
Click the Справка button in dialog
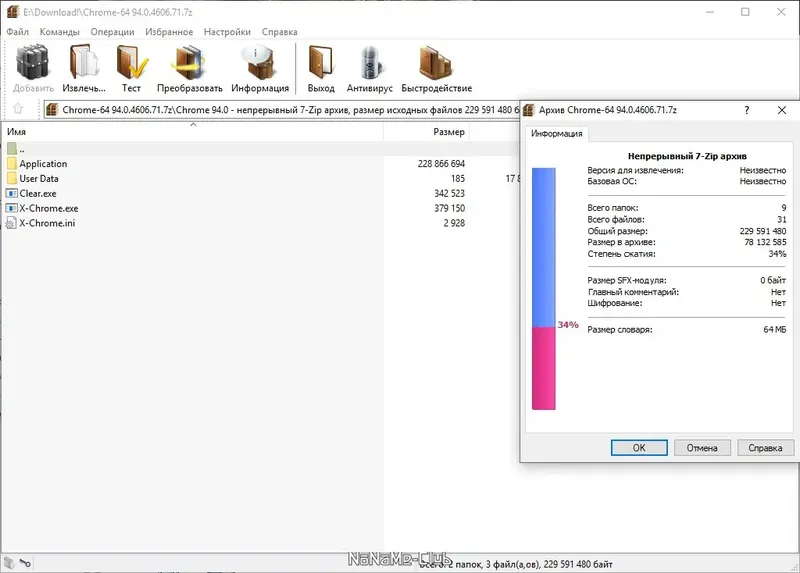pyautogui.click(x=765, y=447)
